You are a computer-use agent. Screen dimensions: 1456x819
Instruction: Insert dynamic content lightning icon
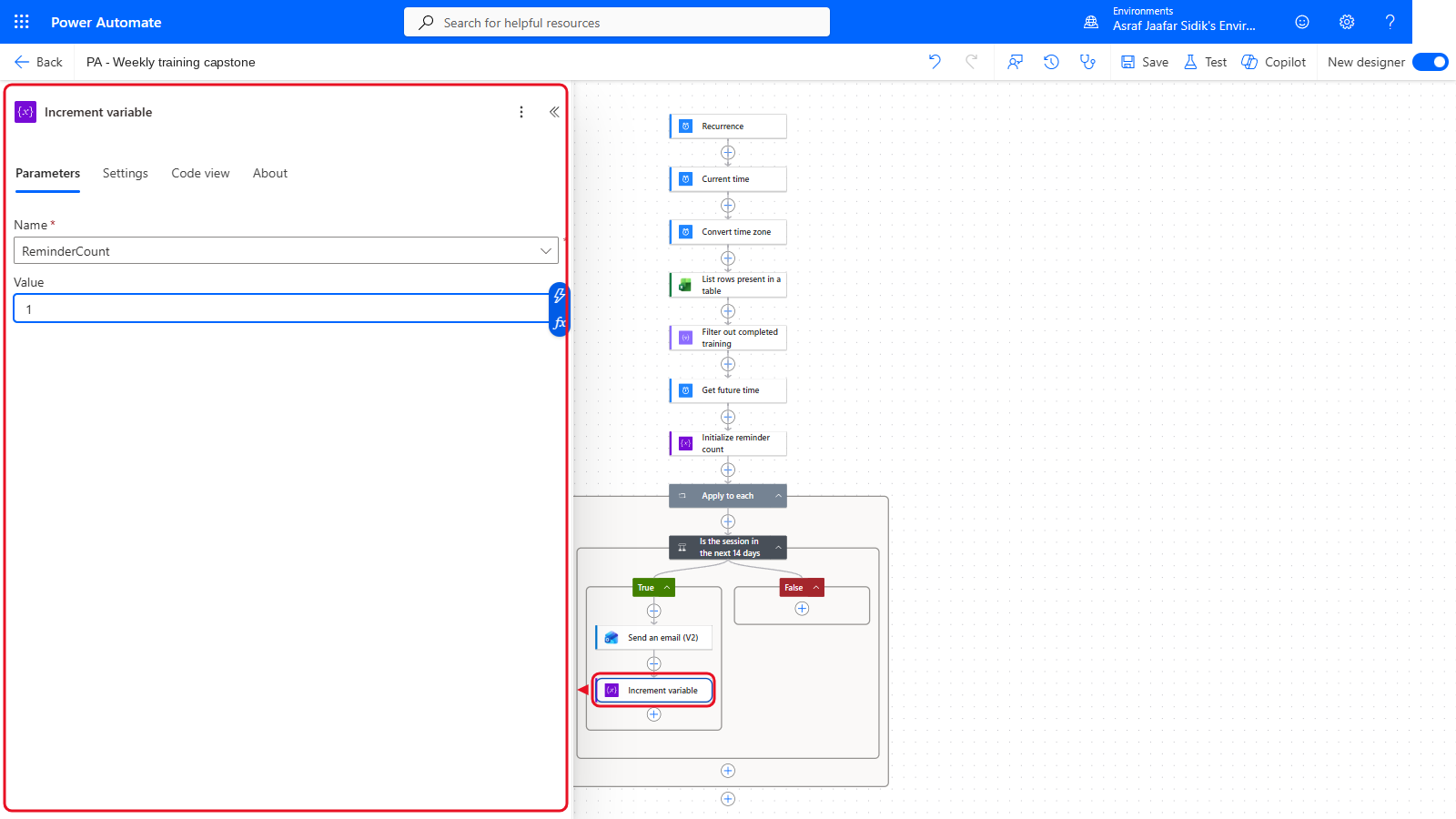pos(560,296)
